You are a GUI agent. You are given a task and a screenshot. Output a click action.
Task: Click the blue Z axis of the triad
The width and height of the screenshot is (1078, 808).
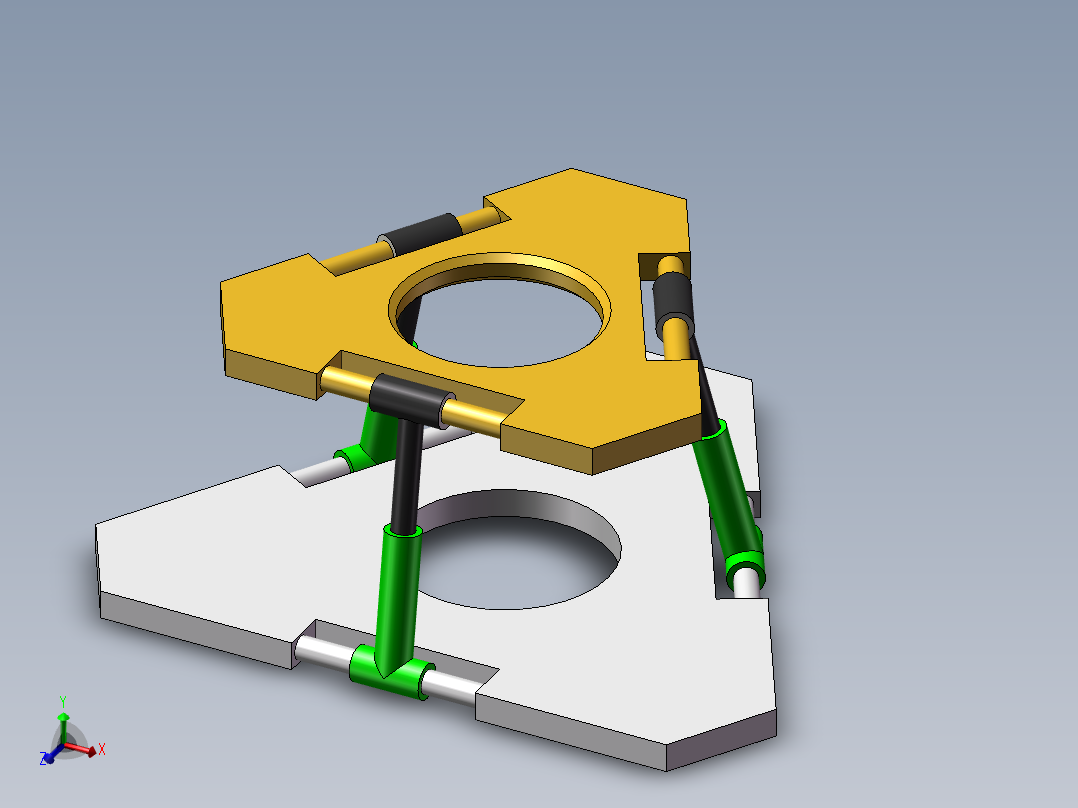tap(50, 754)
